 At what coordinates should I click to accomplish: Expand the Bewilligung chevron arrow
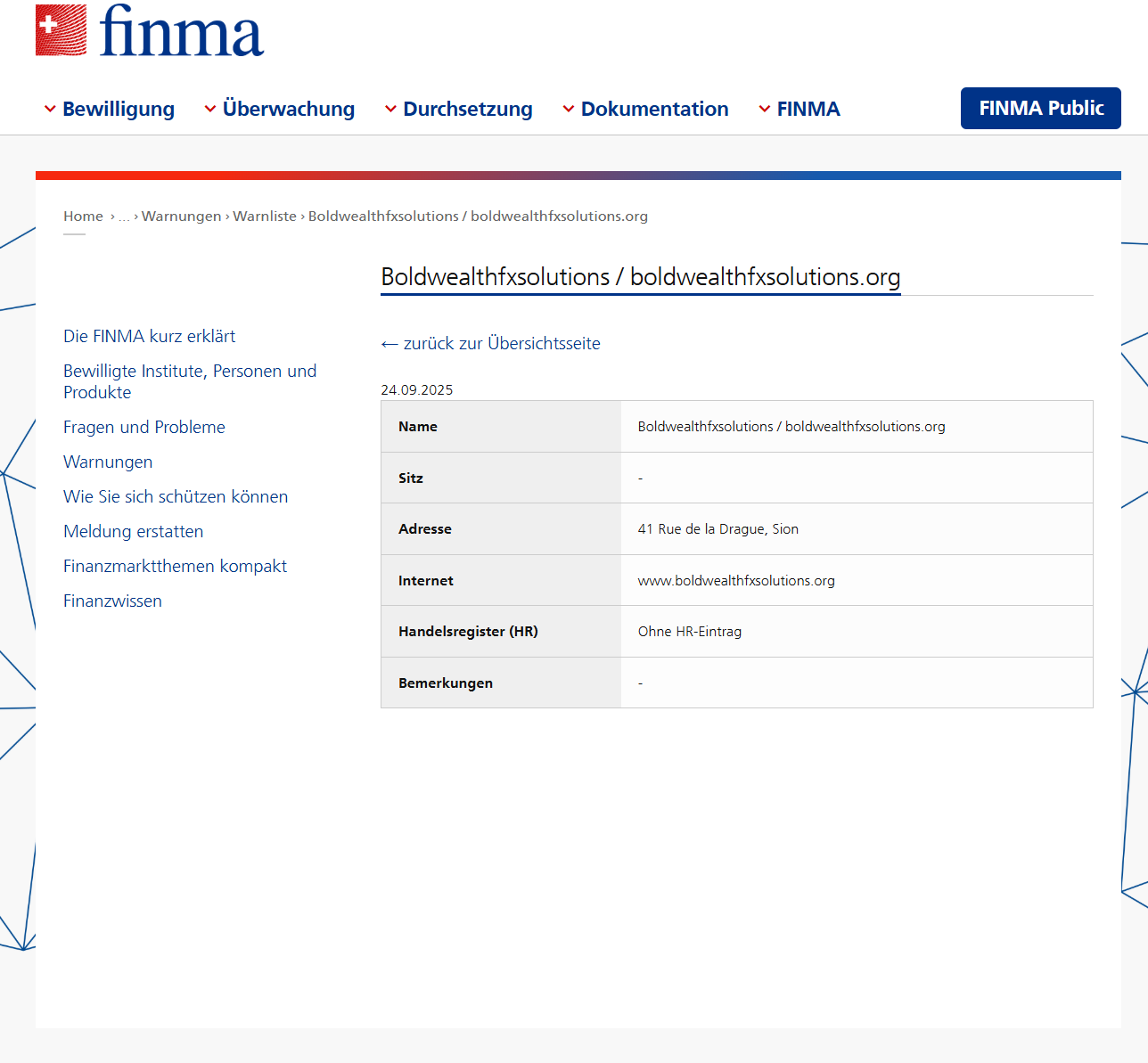click(50, 110)
